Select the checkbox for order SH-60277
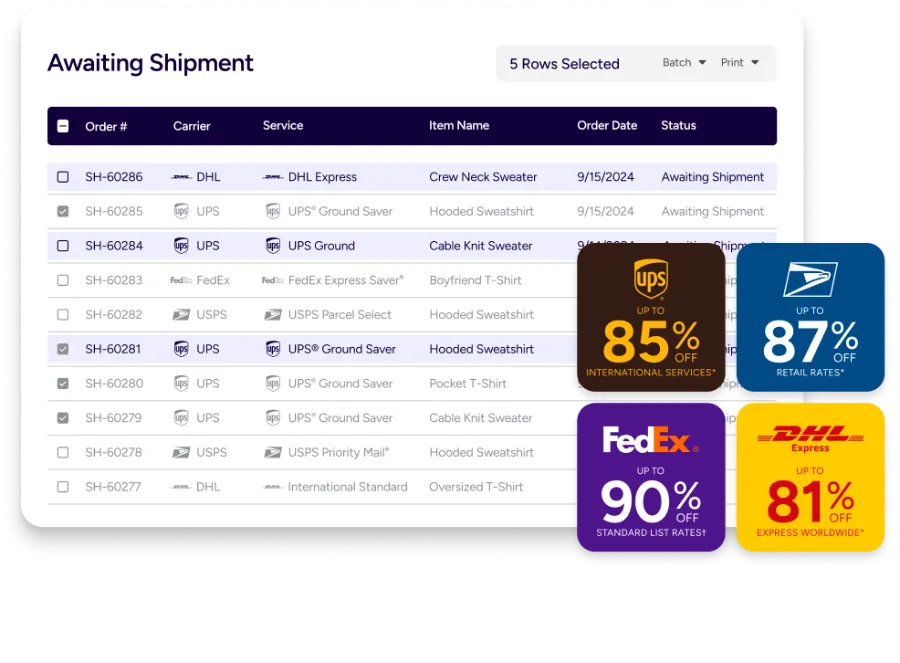This screenshot has width=900, height=663. pyautogui.click(x=63, y=487)
